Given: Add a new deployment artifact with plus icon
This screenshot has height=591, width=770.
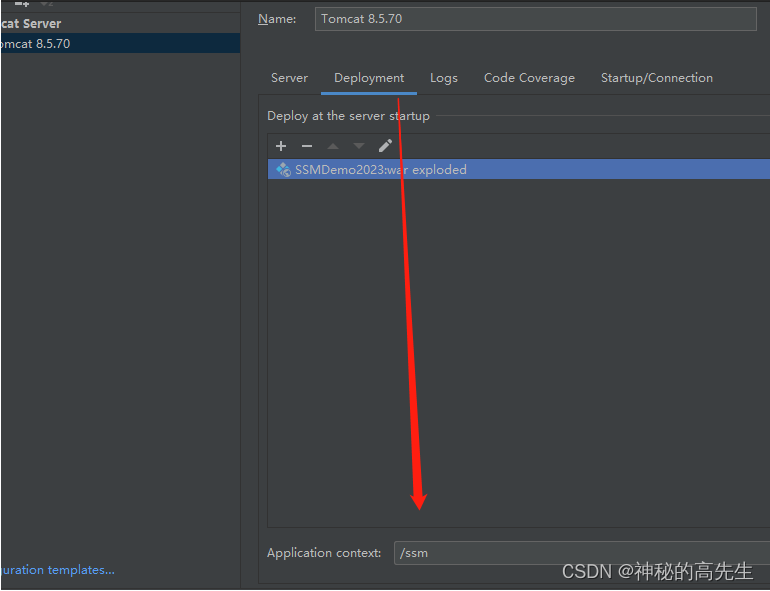Looking at the screenshot, I should [281, 146].
